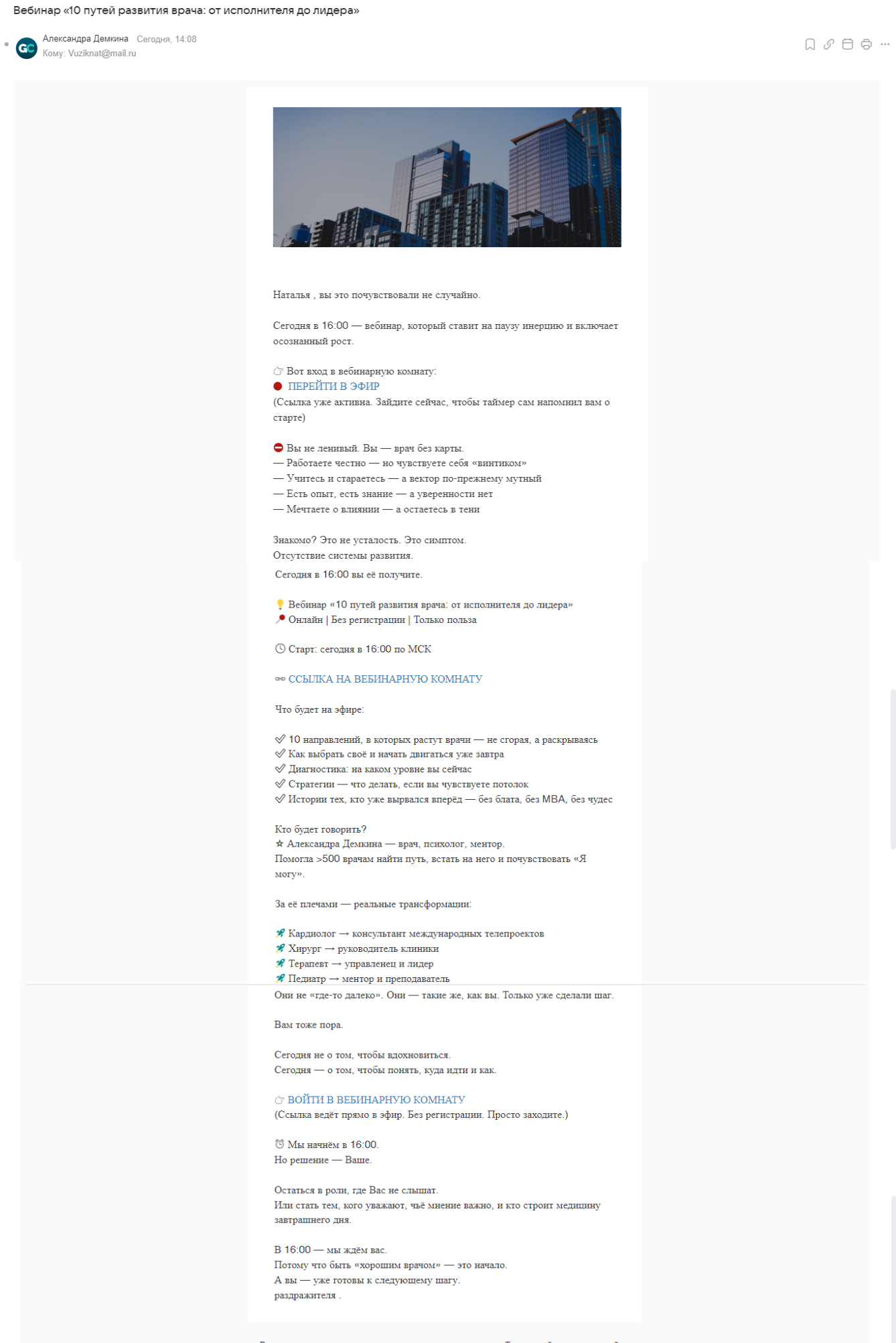Screen dimensions: 896x1343
Task: Open ССЫЛКА НА ВЕБИНАРНУЮ КОМНАТУ link
Action: coord(385,679)
